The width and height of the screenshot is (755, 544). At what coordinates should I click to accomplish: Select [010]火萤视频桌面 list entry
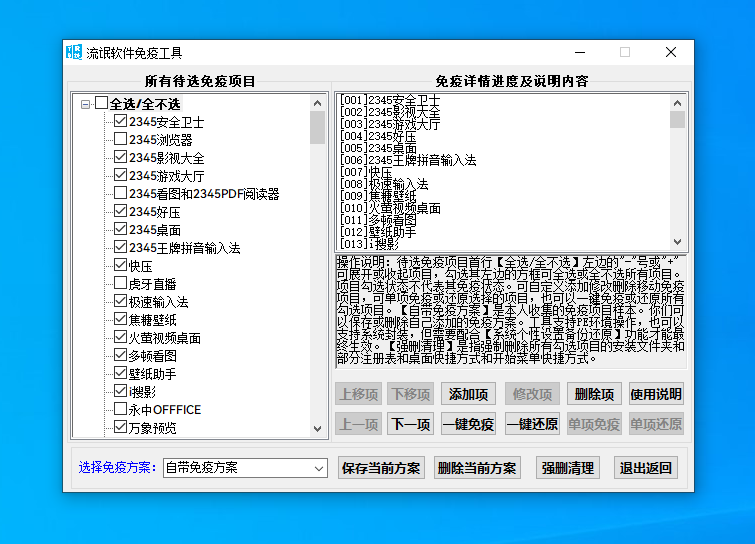point(390,208)
